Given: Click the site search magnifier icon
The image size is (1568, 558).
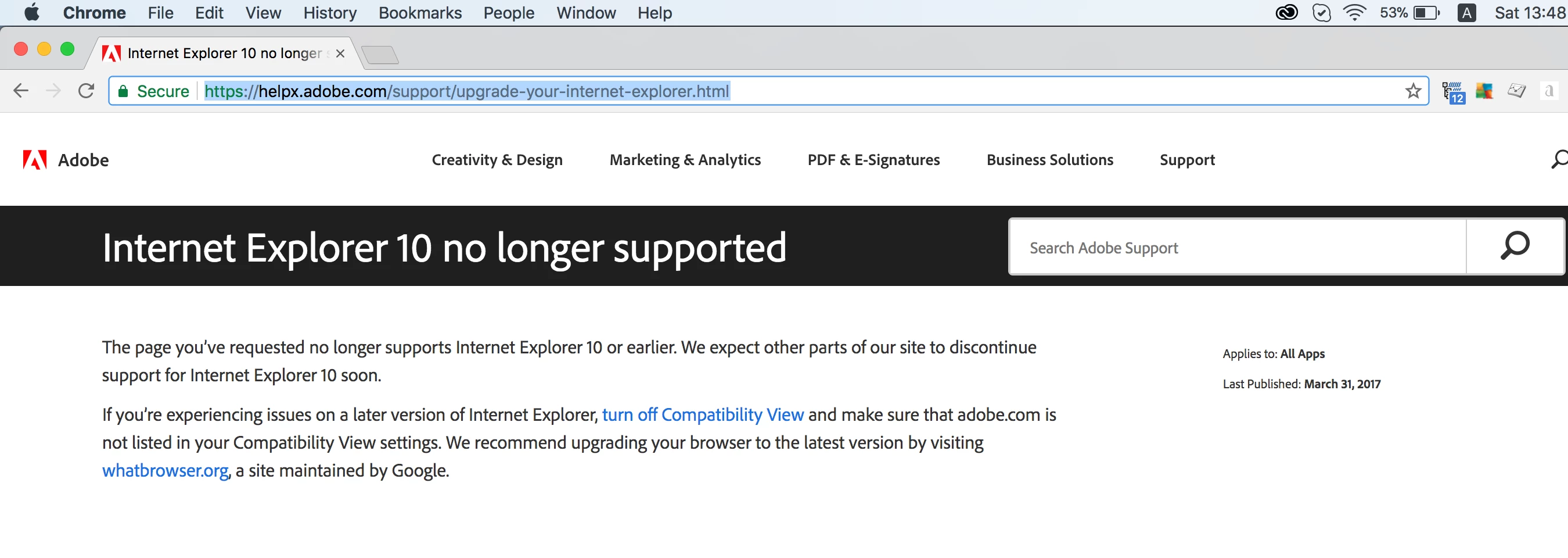Looking at the screenshot, I should click(1559, 160).
